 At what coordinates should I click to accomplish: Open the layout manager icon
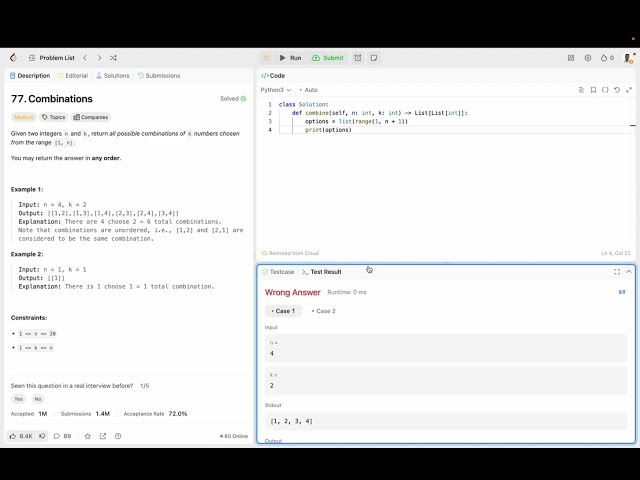pos(571,58)
